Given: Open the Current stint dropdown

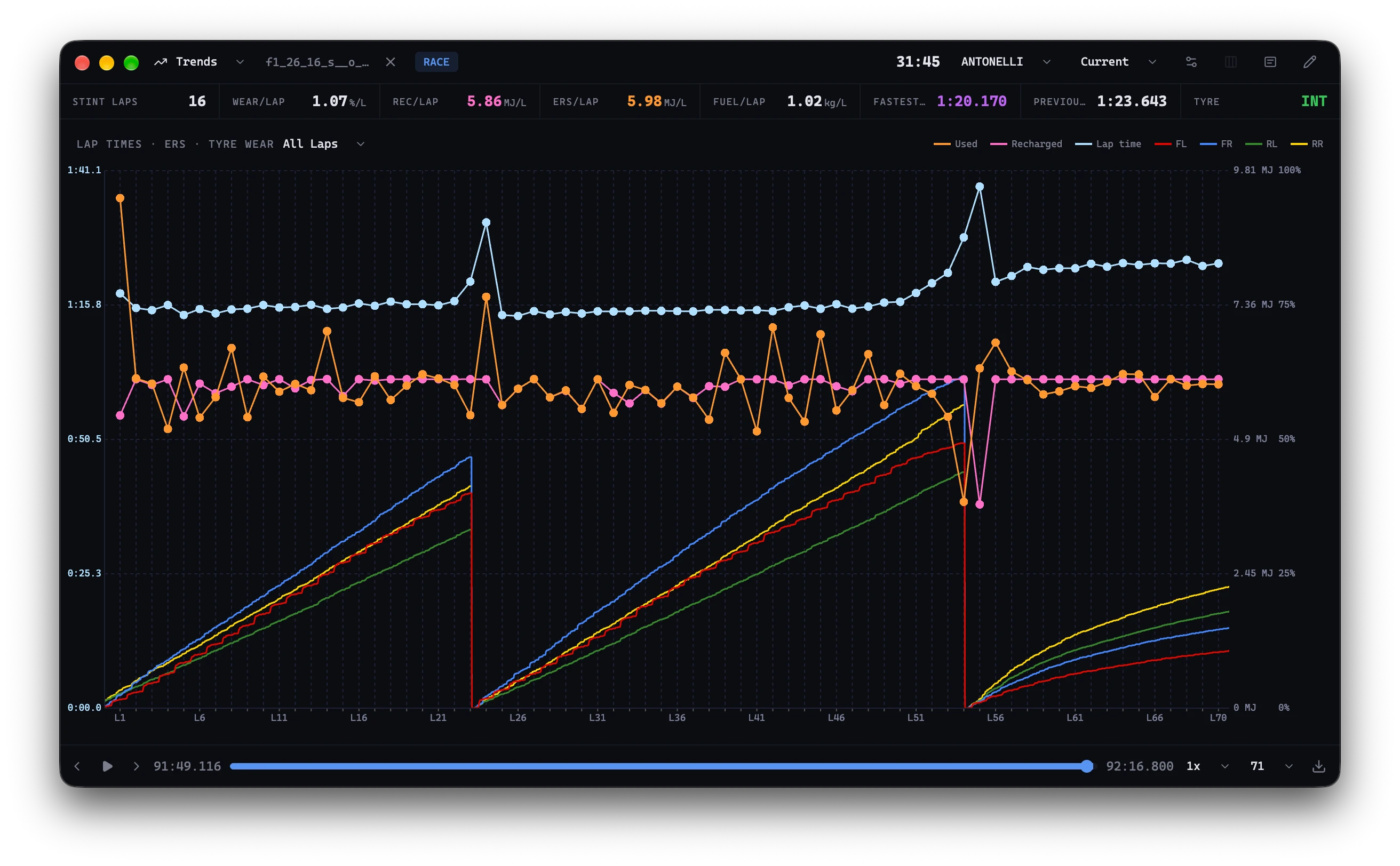Looking at the screenshot, I should (1118, 62).
